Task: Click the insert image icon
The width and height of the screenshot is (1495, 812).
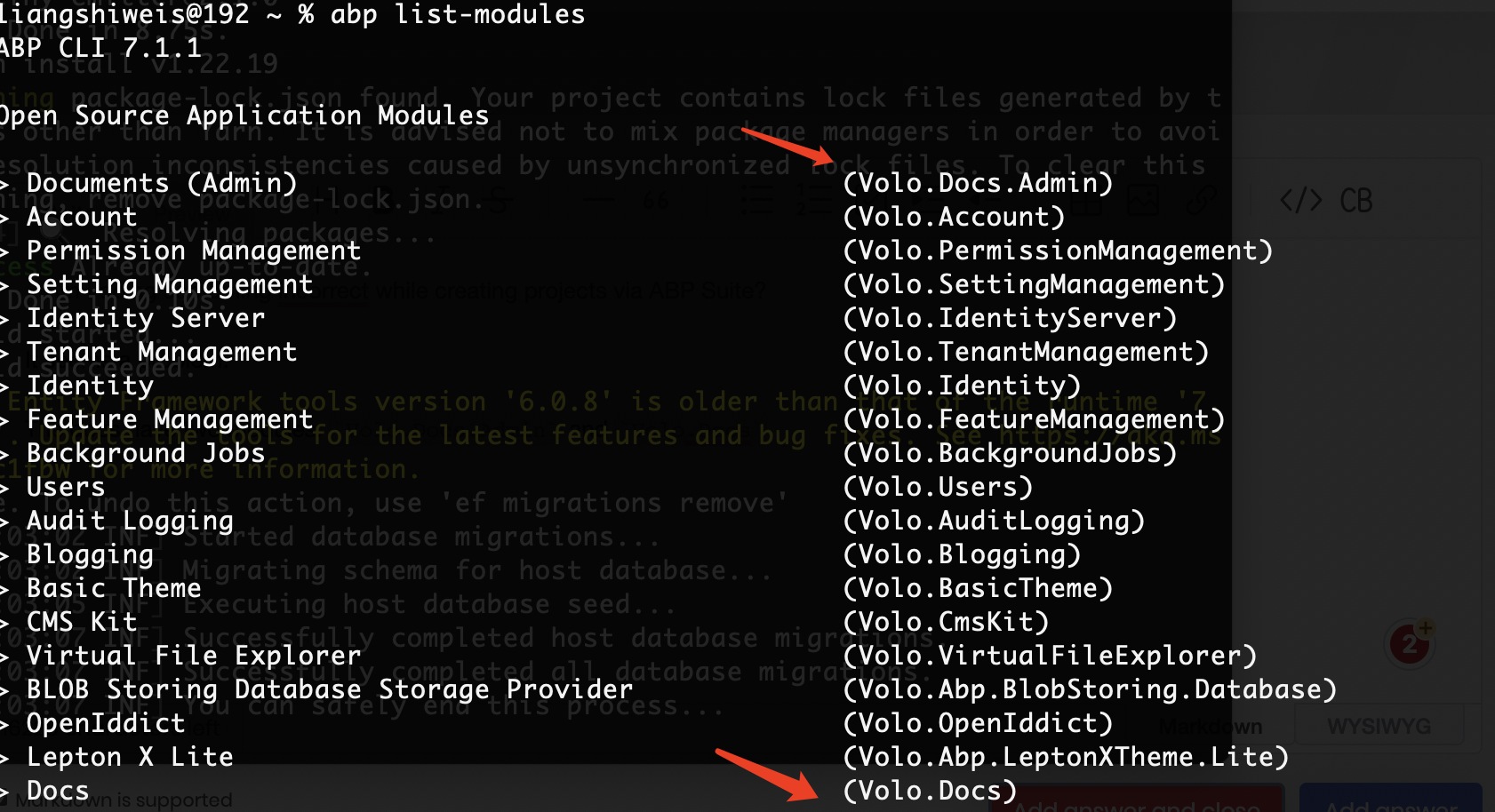Action: (1143, 201)
